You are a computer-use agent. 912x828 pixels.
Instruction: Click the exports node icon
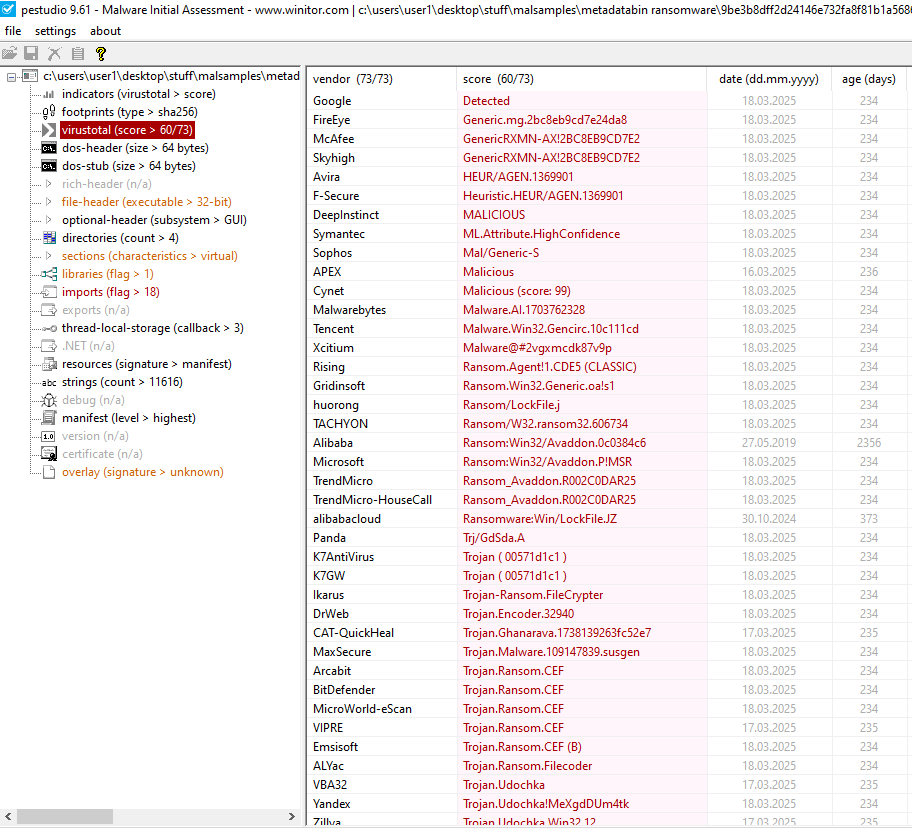coord(49,310)
